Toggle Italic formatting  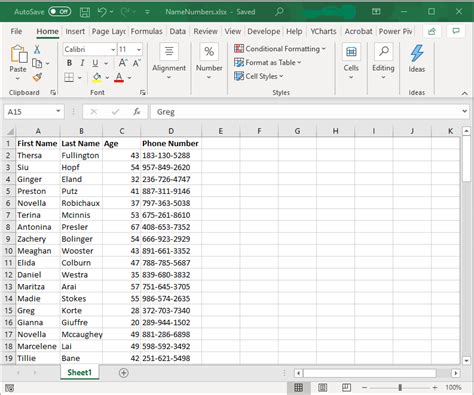[x=82, y=63]
